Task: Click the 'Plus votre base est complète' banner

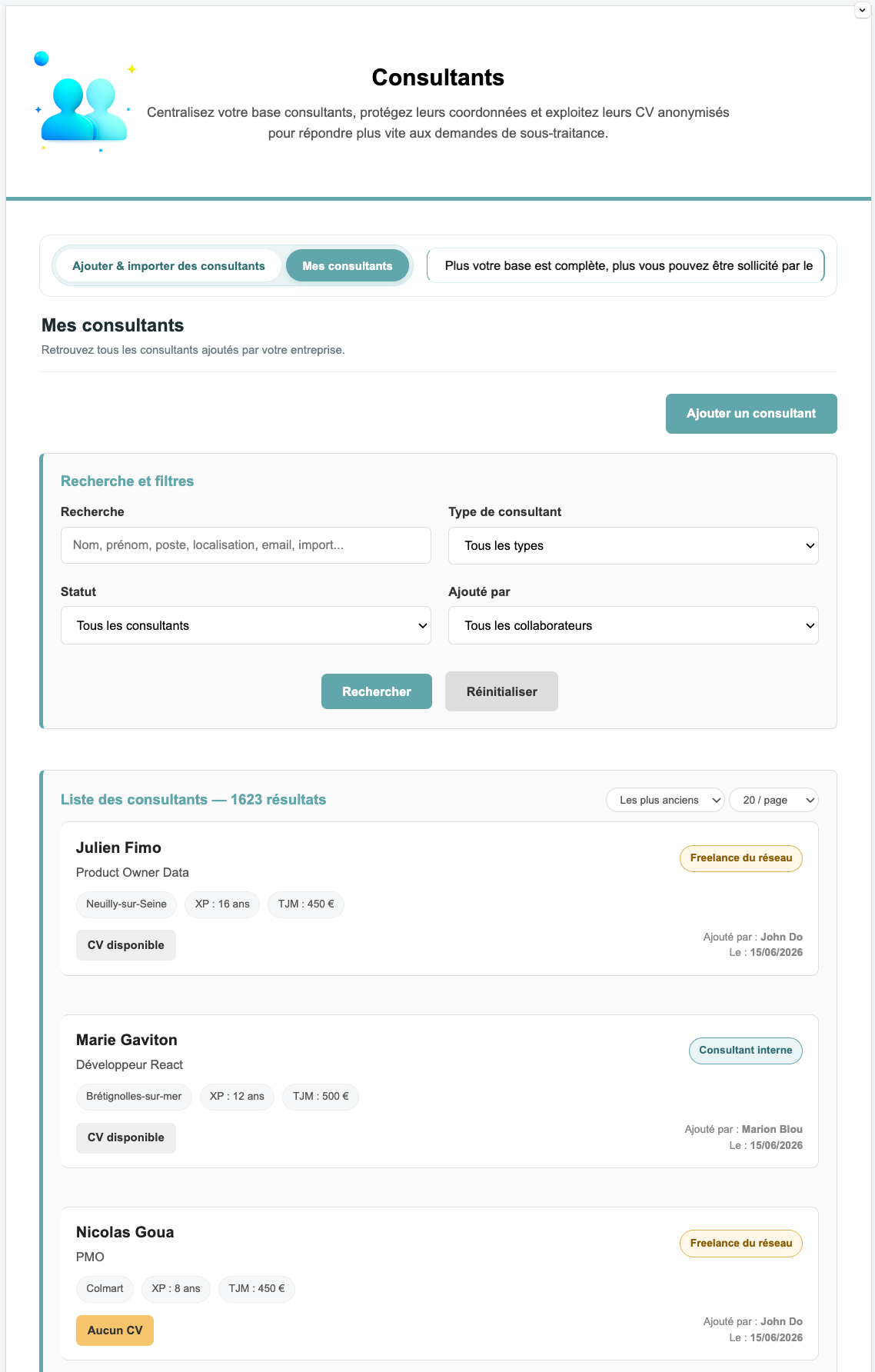Action: click(626, 265)
